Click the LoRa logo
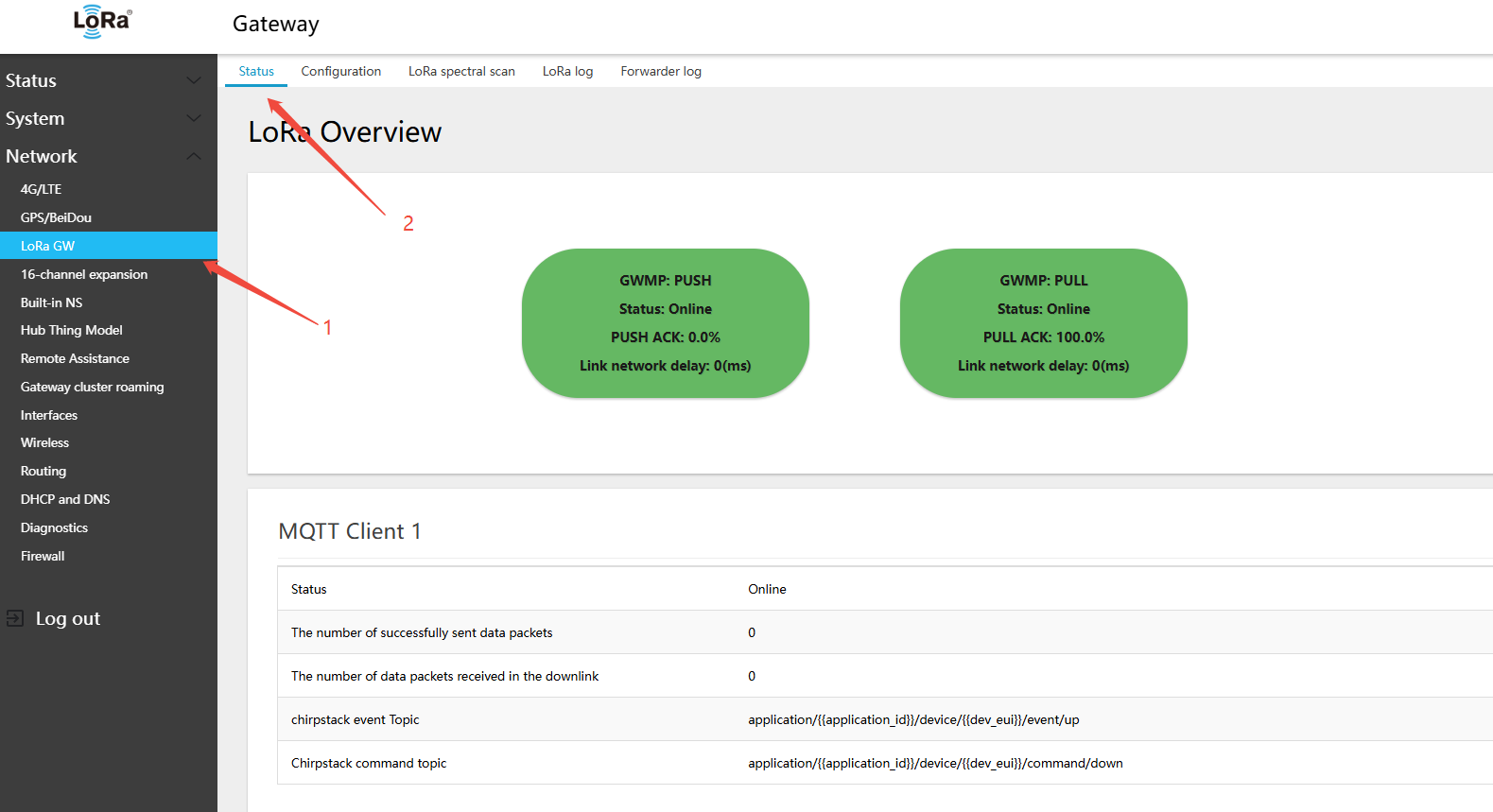Viewport: 1493px width, 812px height. pyautogui.click(x=102, y=22)
